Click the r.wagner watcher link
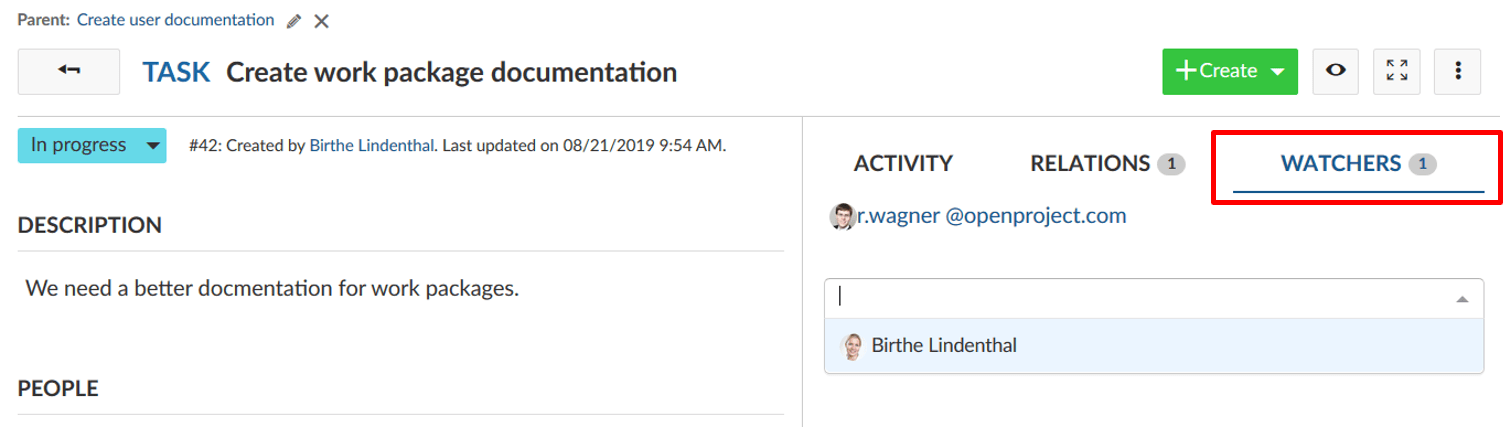The image size is (1503, 427). point(992,216)
